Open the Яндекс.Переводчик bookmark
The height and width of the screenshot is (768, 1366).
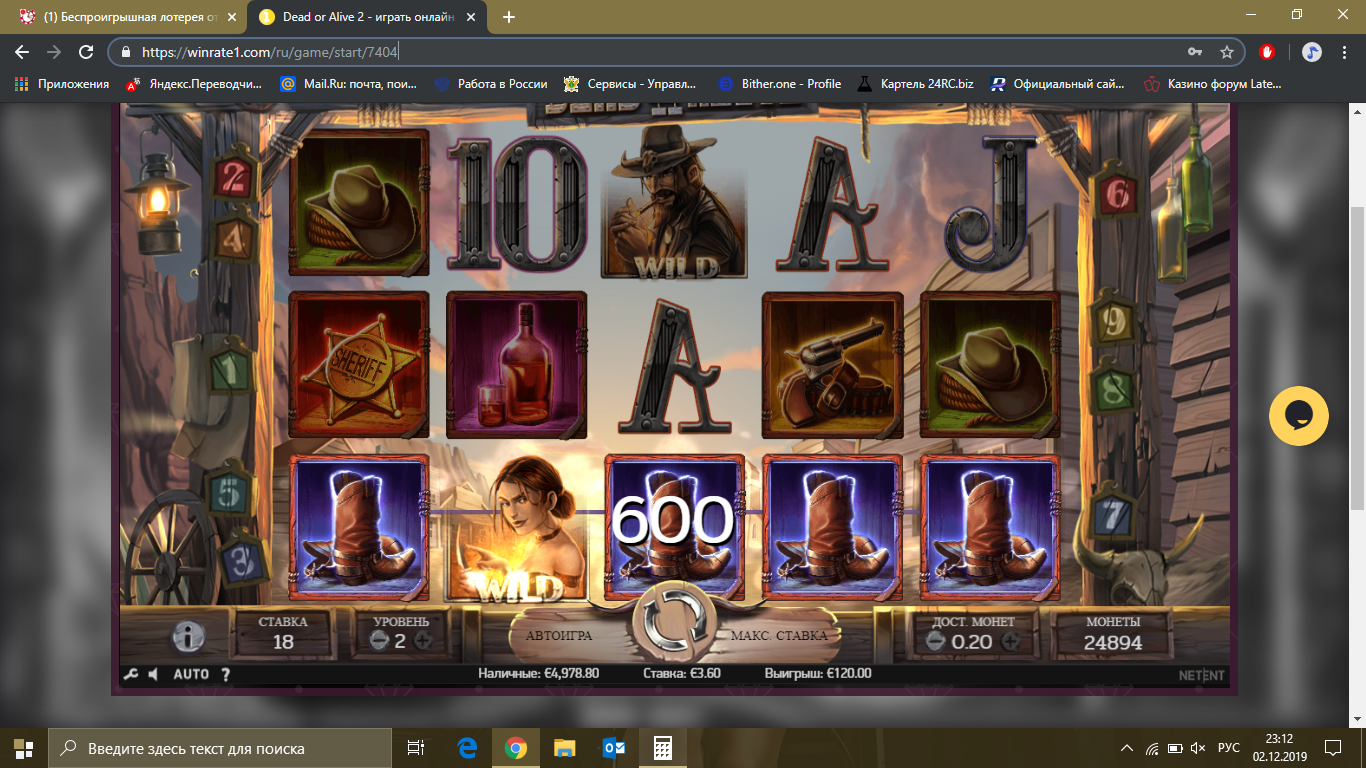193,84
